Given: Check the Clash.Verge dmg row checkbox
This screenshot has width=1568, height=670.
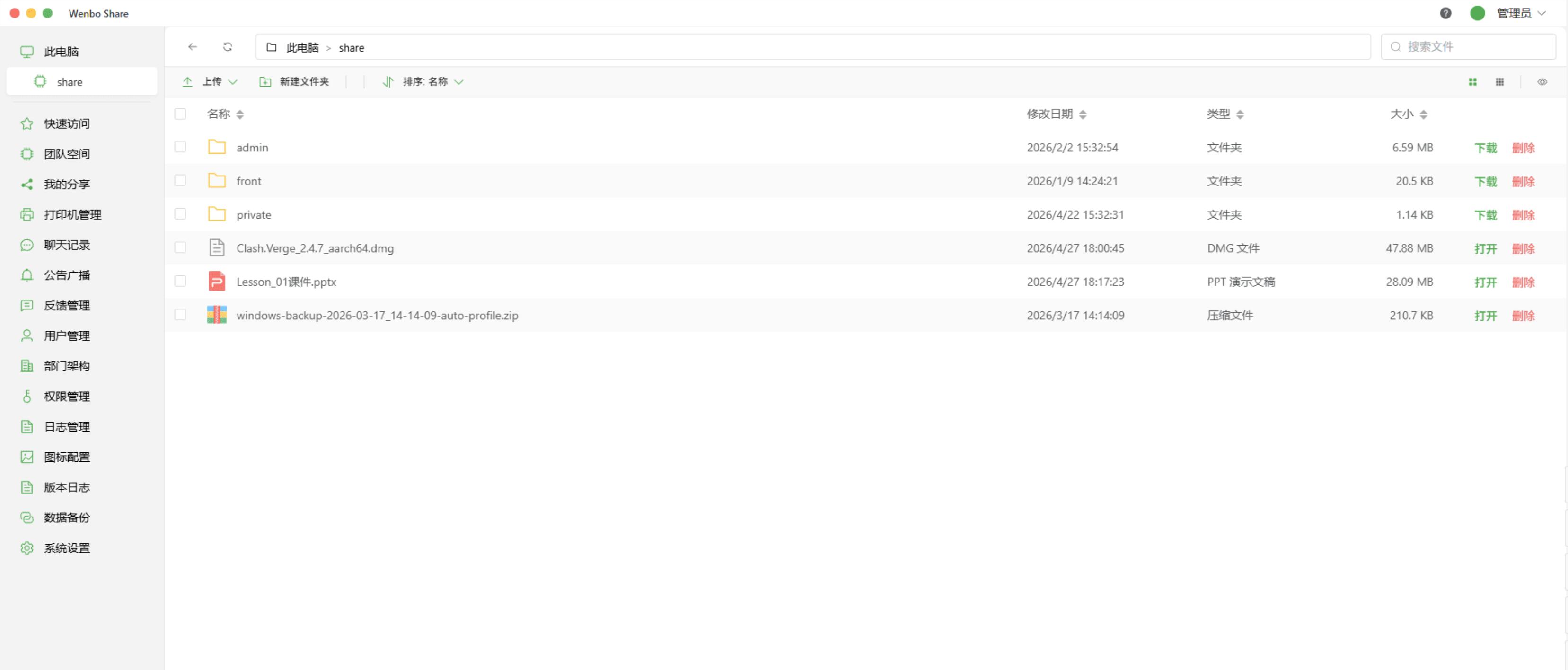Looking at the screenshot, I should click(x=180, y=247).
